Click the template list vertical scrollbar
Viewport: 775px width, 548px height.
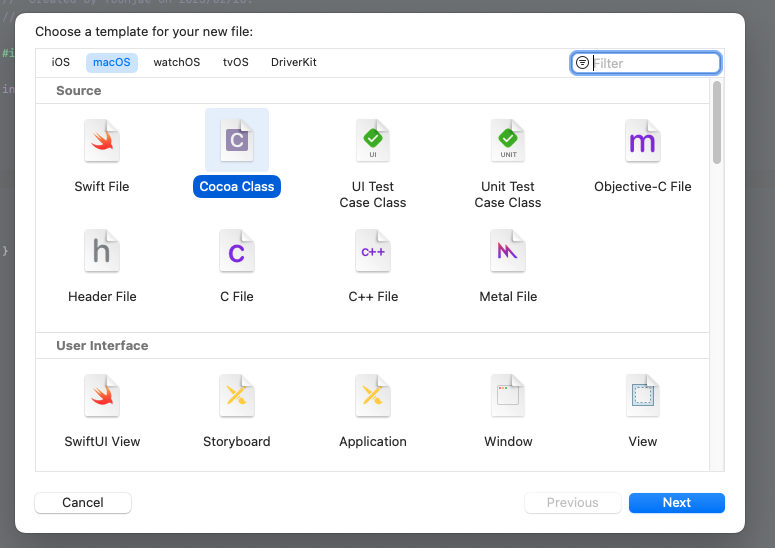pyautogui.click(x=717, y=122)
